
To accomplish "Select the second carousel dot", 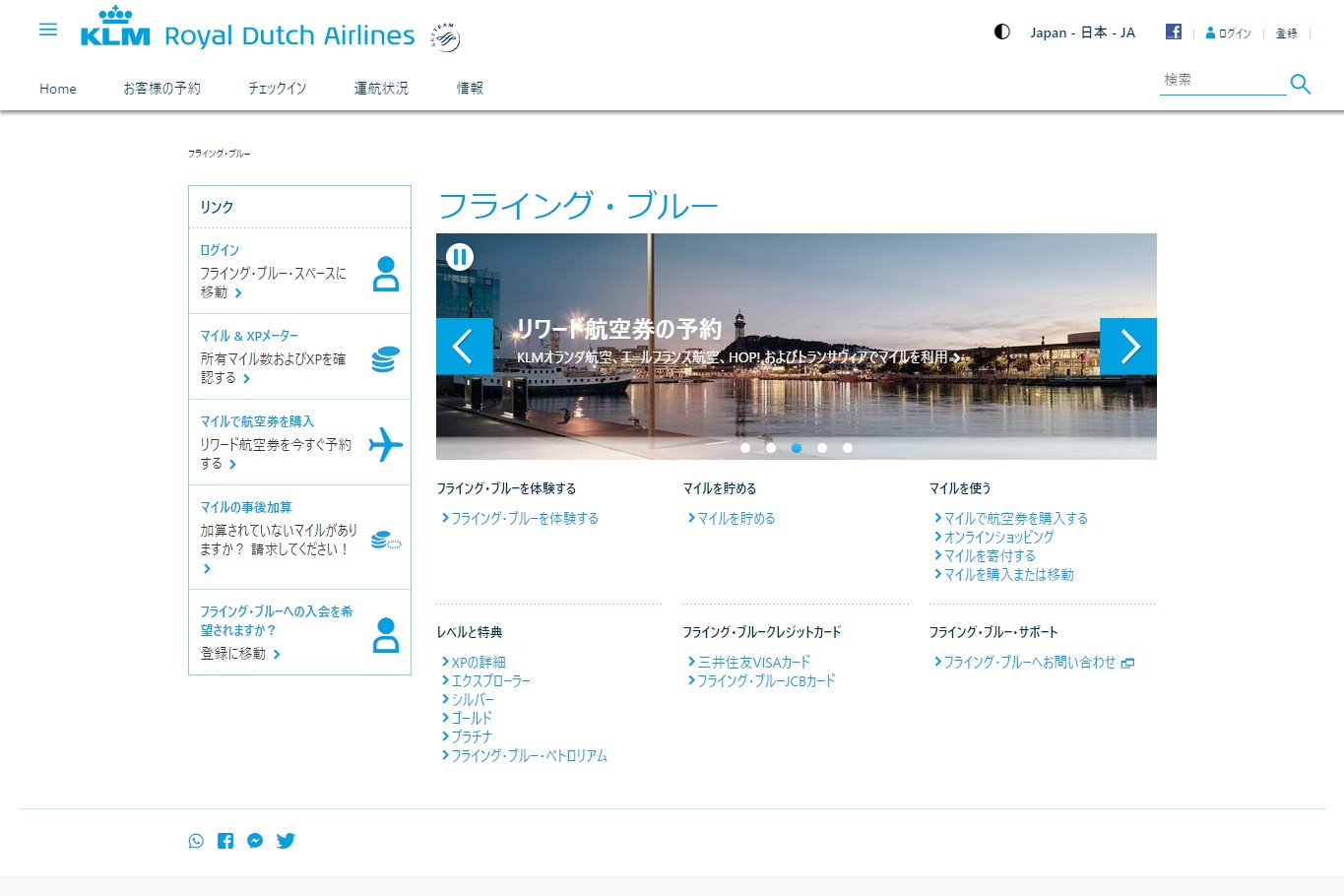I will click(x=771, y=448).
